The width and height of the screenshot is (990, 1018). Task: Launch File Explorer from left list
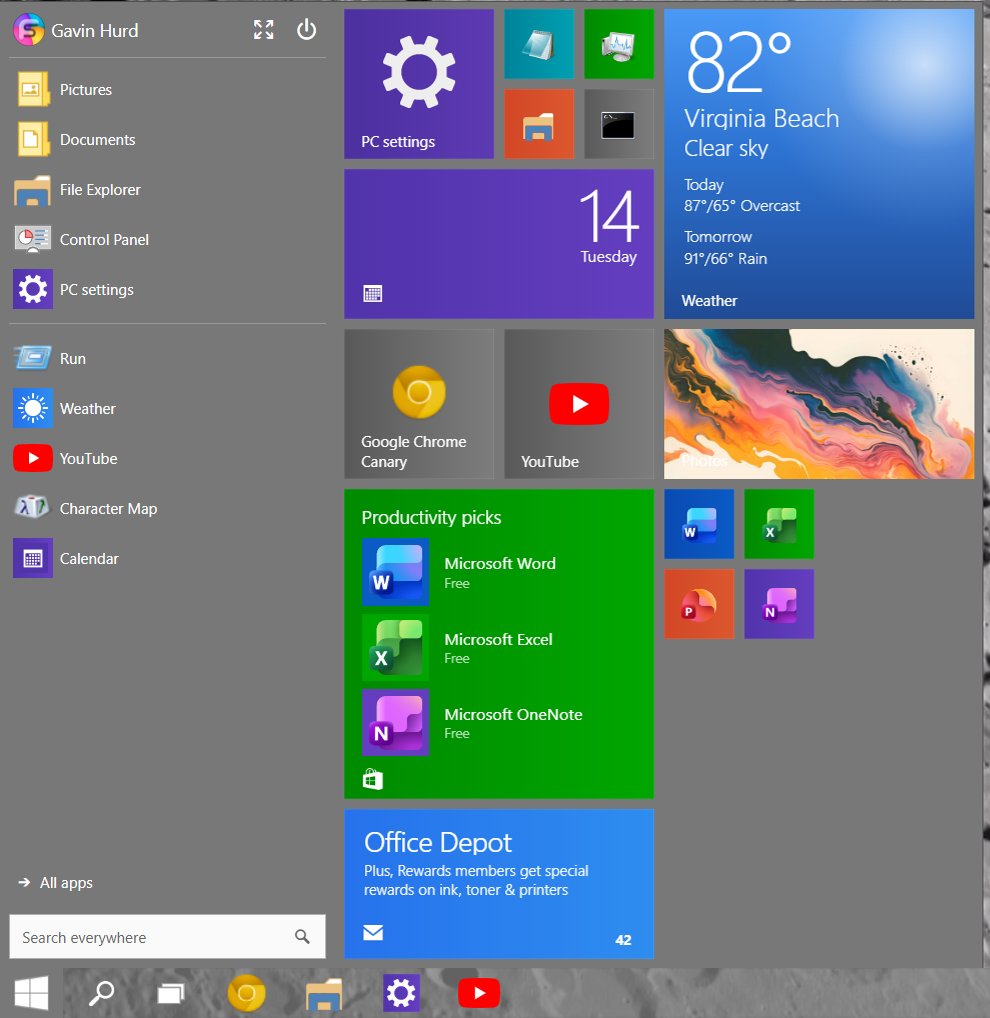pyautogui.click(x=167, y=190)
